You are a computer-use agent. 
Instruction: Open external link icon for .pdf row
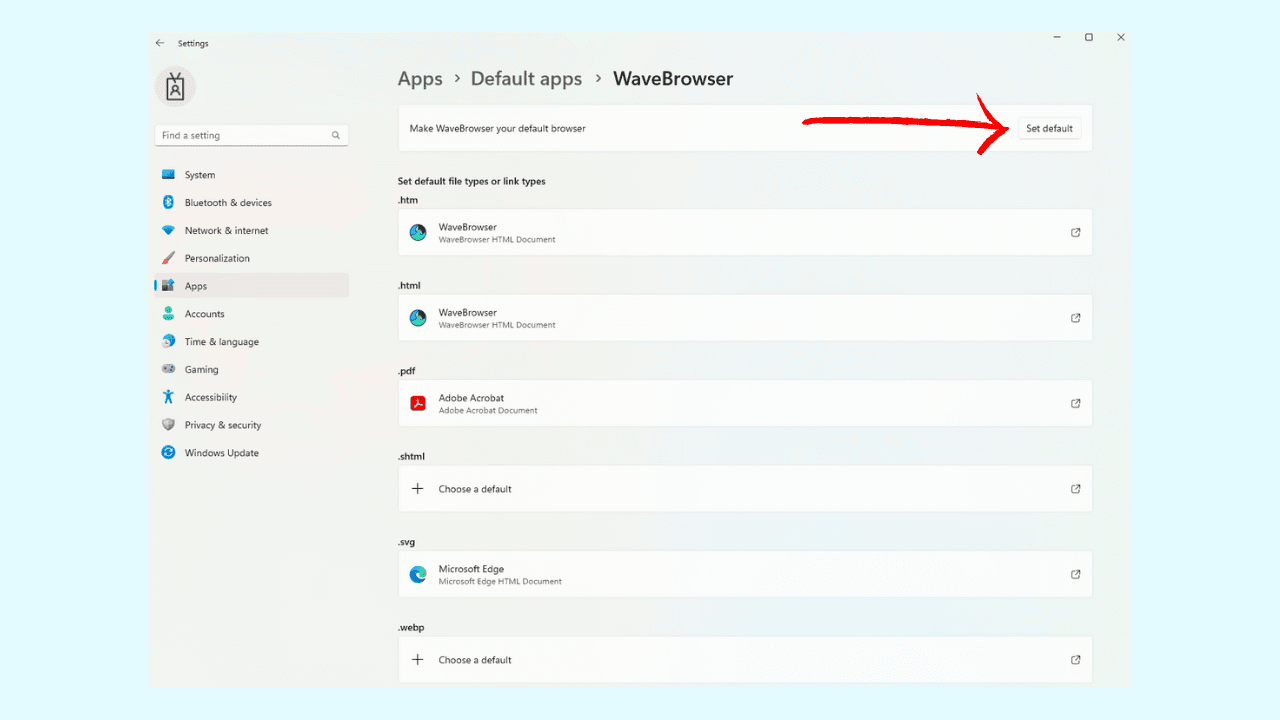click(1076, 403)
